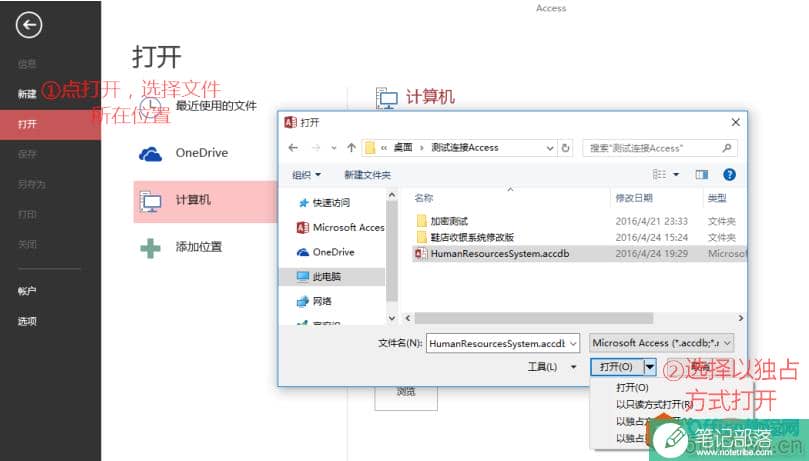Image resolution: width=809 pixels, height=461 pixels.
Task: Open recent locations dropdown arrow
Action: (334, 148)
